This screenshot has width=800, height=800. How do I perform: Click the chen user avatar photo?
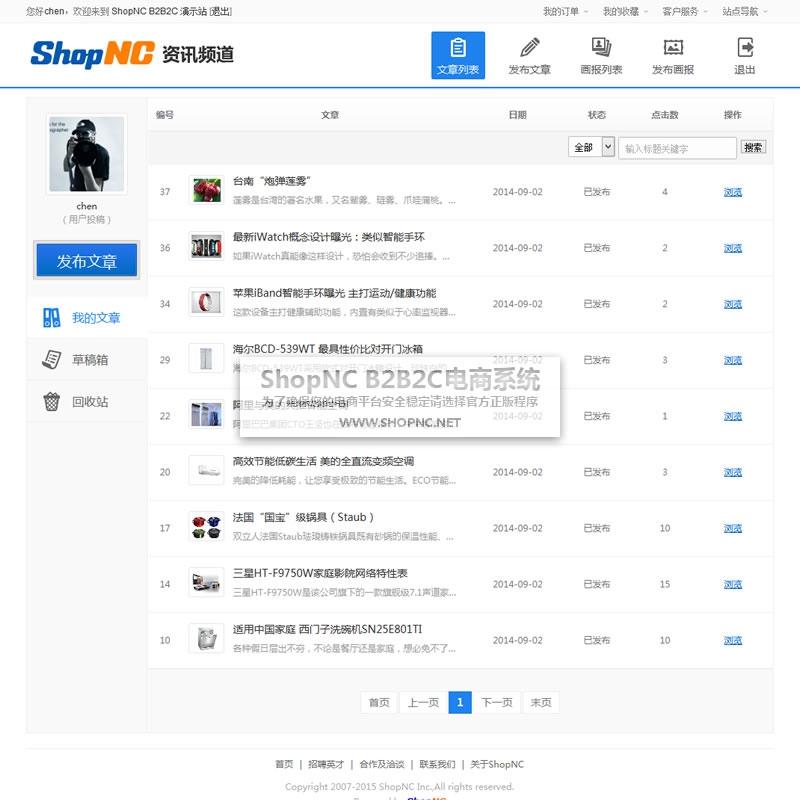[87, 154]
